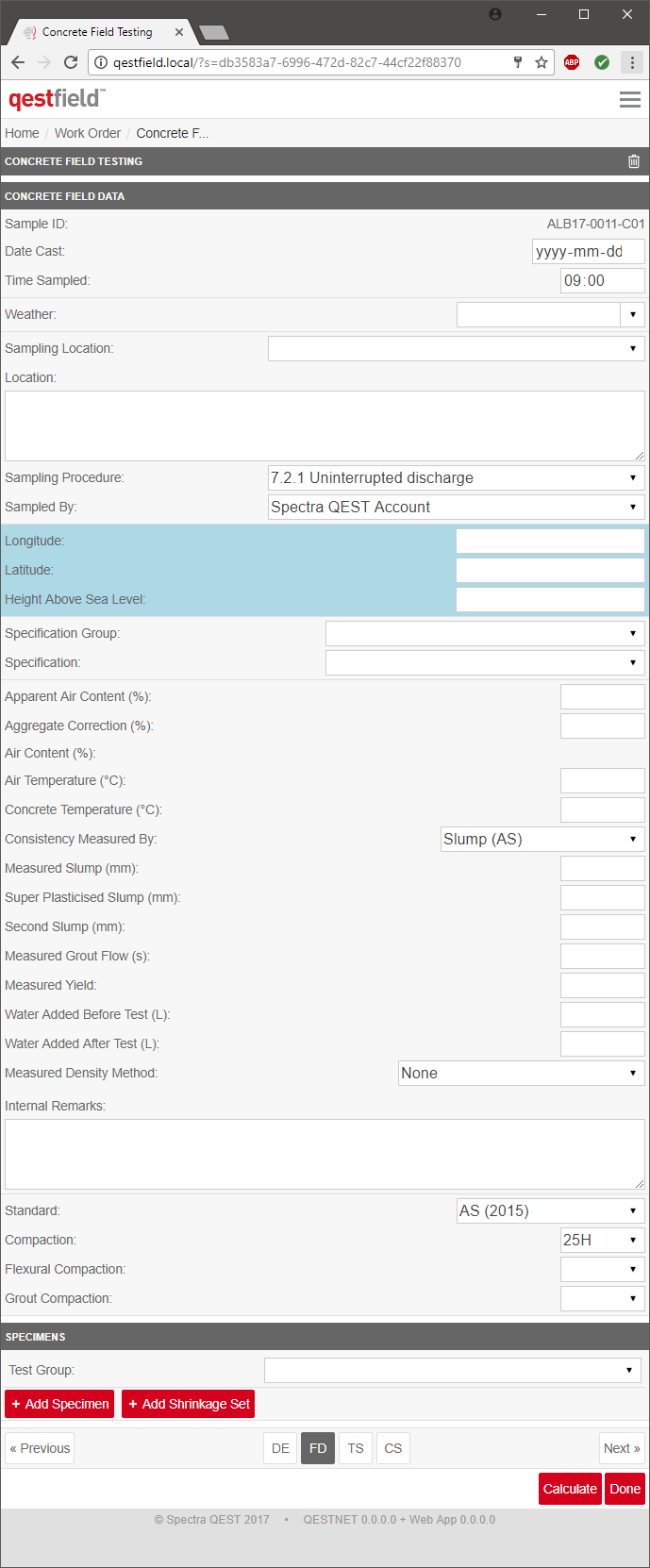The image size is (650, 1568).
Task: Open Consistency Measured By dropdown
Action: click(x=542, y=839)
